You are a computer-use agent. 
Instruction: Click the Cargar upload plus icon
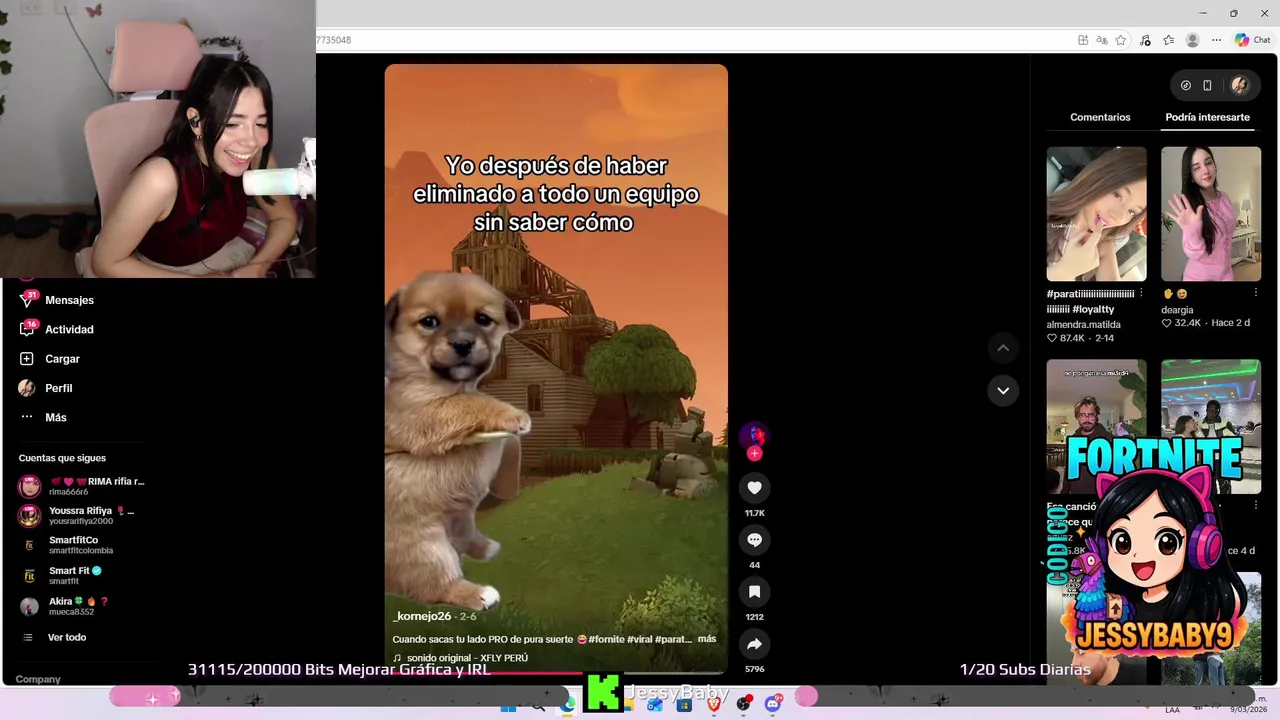(27, 358)
